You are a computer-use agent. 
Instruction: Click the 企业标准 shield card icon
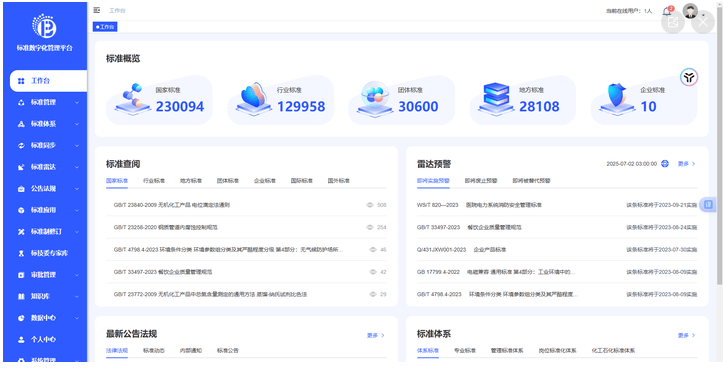coord(616,99)
